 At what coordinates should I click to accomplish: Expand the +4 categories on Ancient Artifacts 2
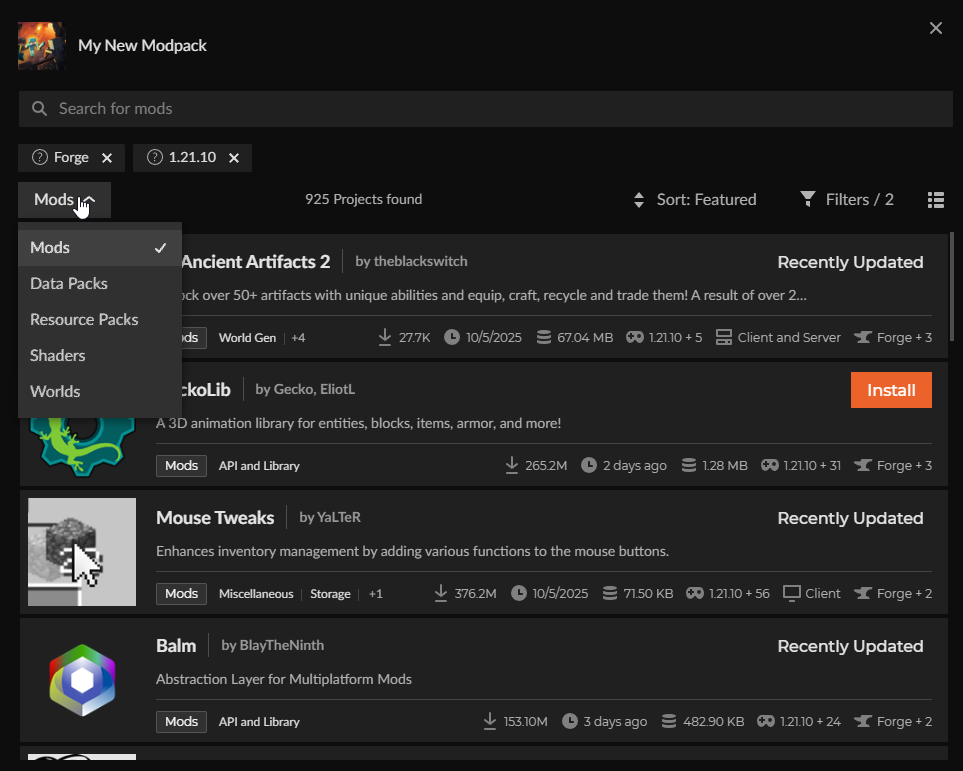[x=298, y=338]
